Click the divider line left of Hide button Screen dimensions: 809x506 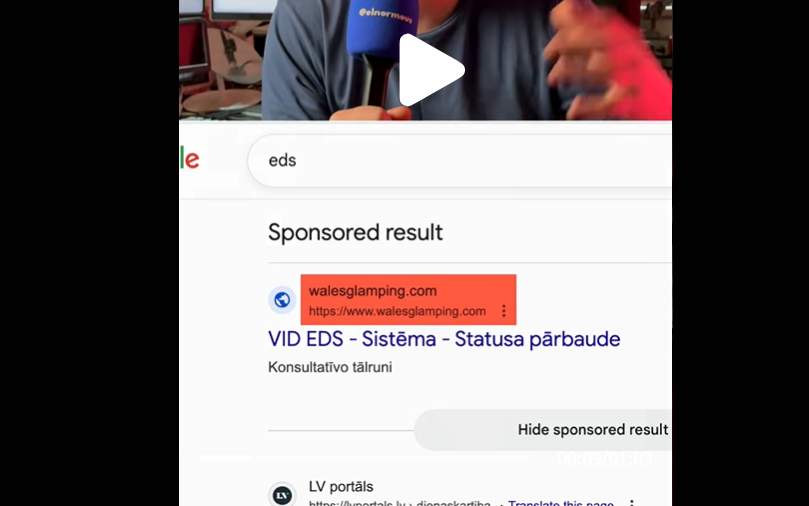(341, 430)
